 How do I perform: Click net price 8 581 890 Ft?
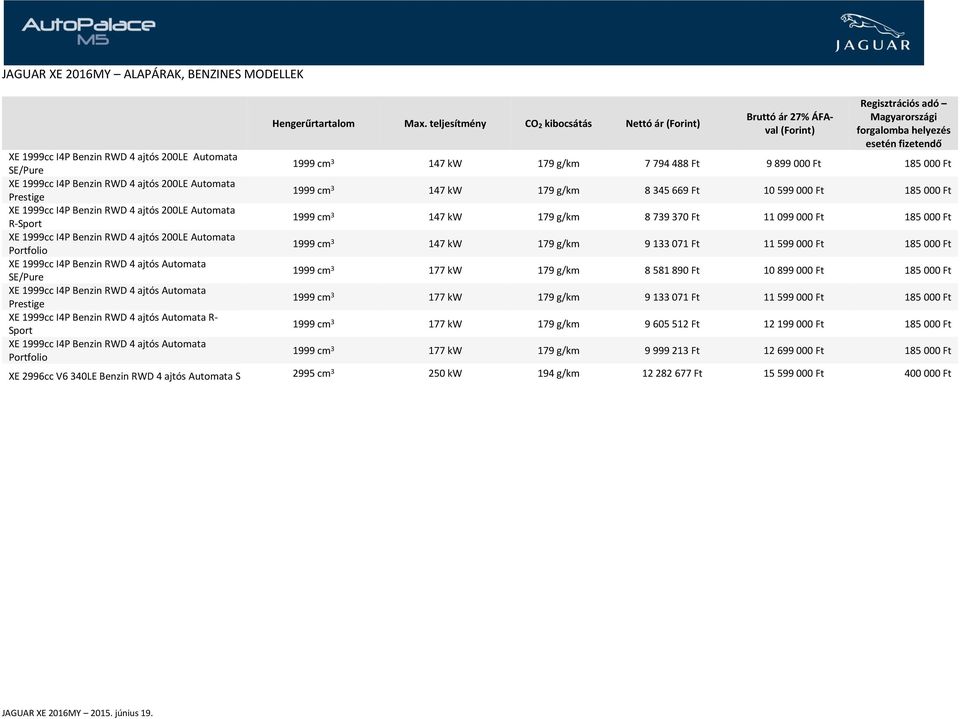point(672,270)
